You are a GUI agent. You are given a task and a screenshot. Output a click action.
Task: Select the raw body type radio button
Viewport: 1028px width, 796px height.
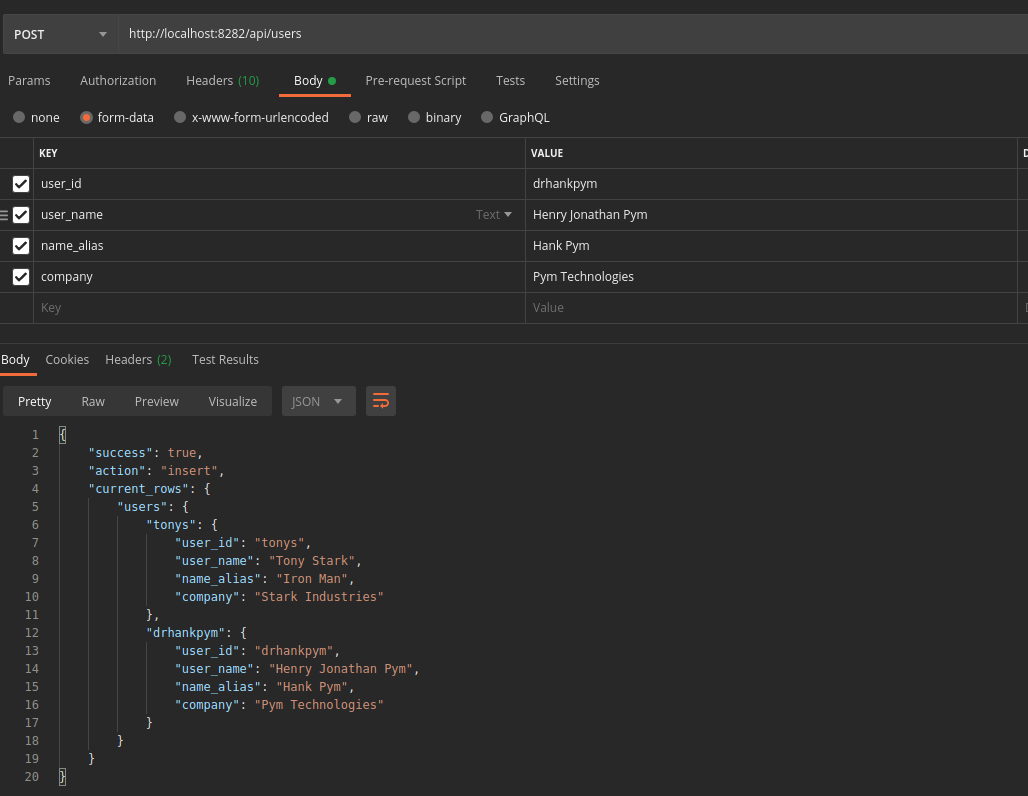coord(355,117)
